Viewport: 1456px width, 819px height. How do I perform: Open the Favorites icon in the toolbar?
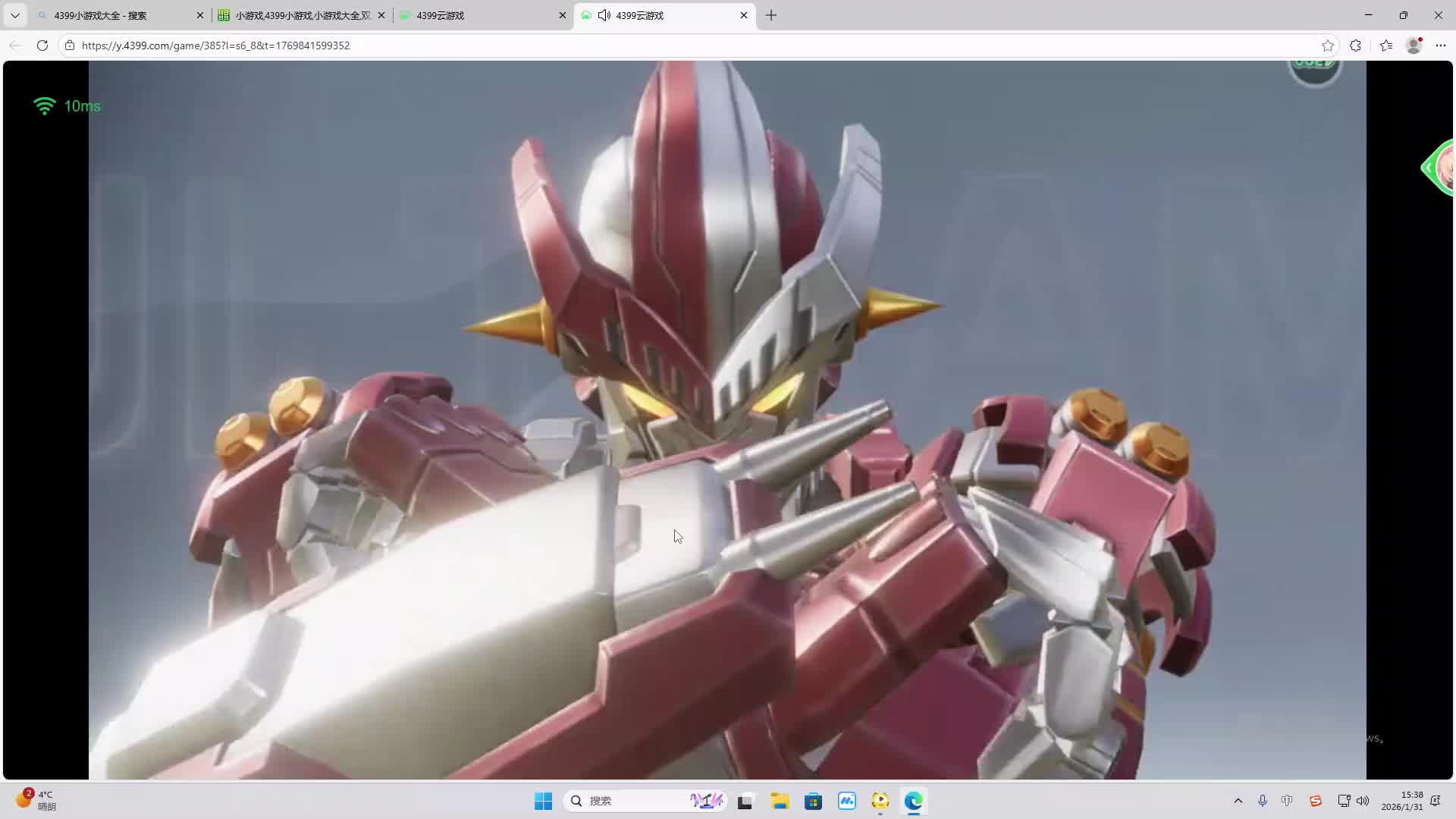(1386, 45)
